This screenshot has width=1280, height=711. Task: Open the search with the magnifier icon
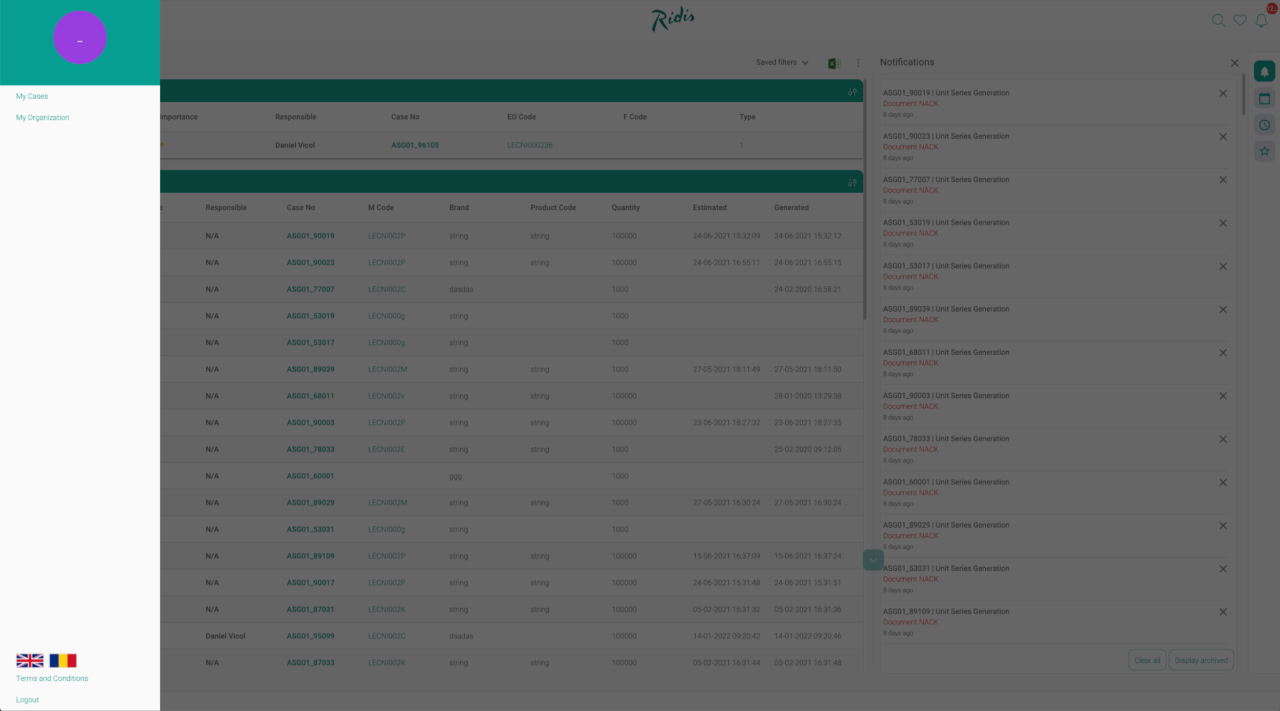coord(1218,20)
